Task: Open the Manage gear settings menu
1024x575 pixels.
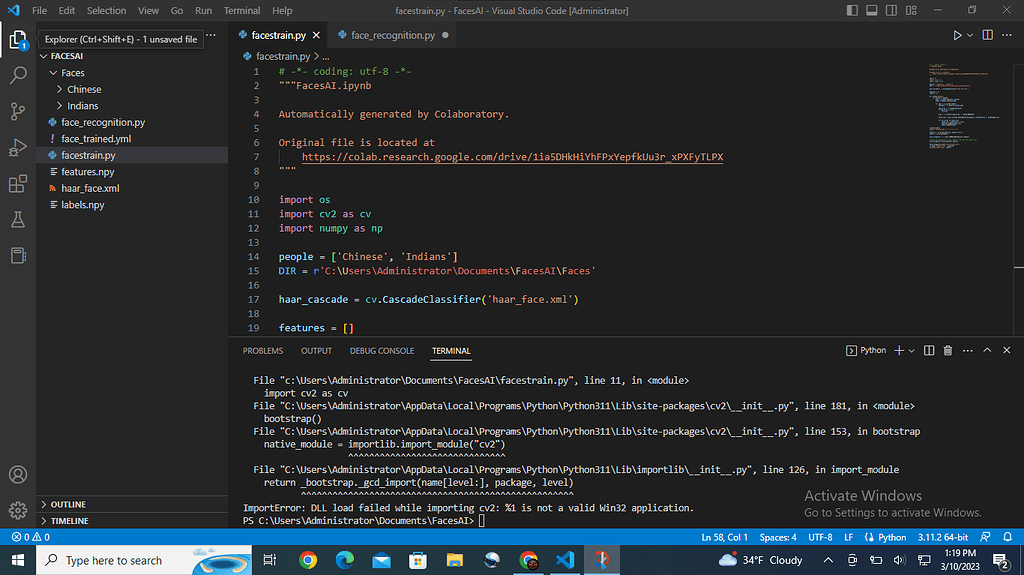Action: [x=18, y=510]
